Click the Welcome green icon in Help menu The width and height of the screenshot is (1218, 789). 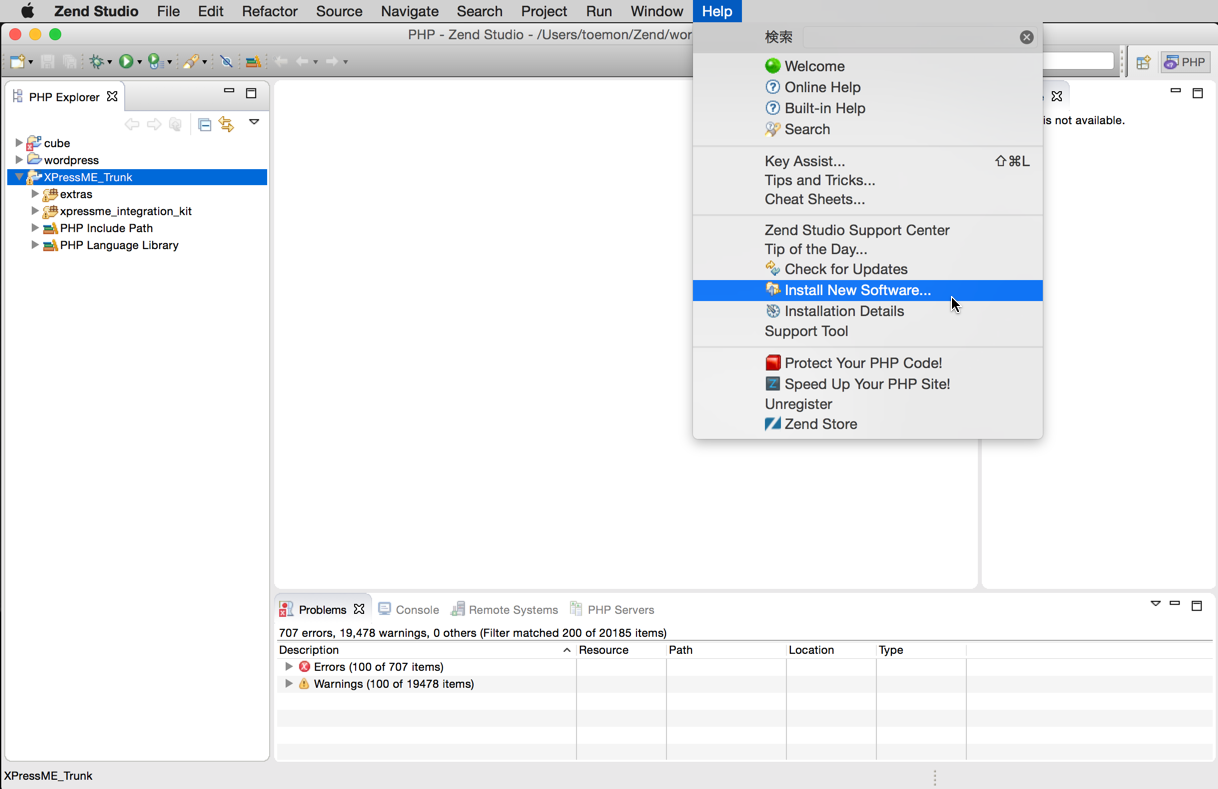(772, 66)
